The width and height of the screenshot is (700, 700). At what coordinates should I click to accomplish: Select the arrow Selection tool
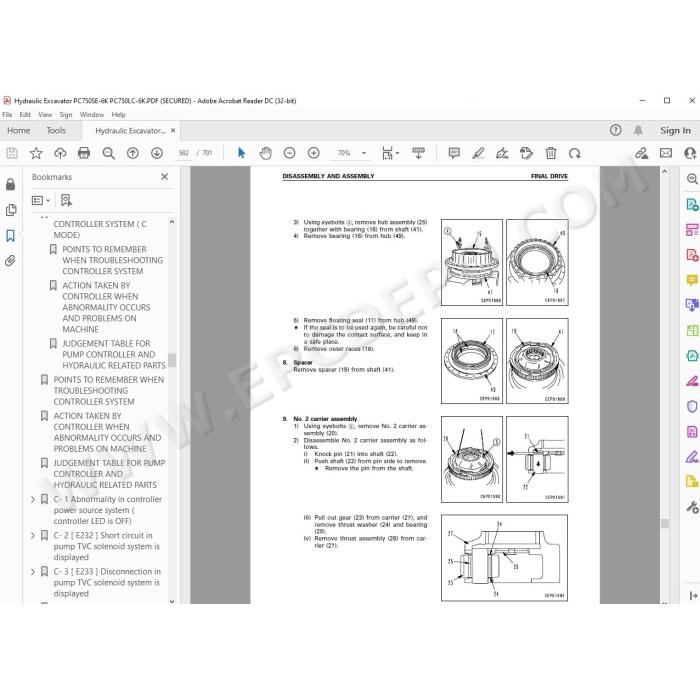point(241,153)
